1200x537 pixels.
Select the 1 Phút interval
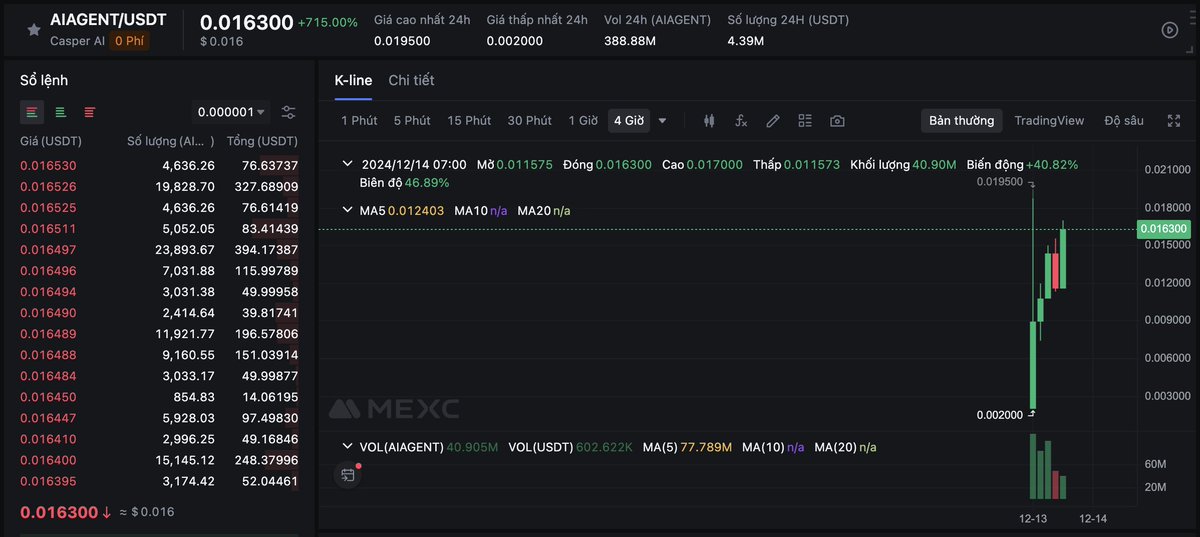pos(359,121)
